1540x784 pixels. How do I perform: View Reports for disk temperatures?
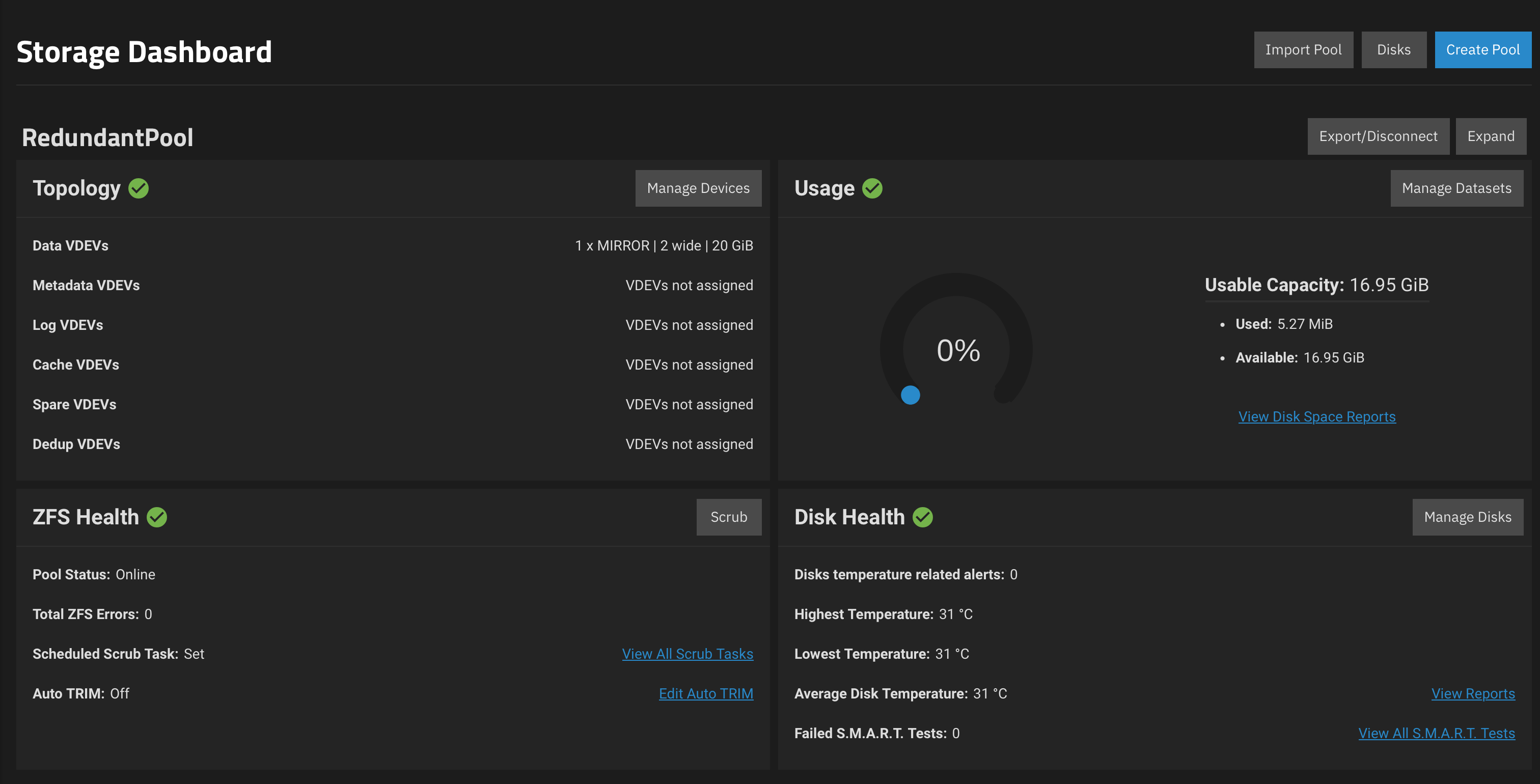[1473, 693]
